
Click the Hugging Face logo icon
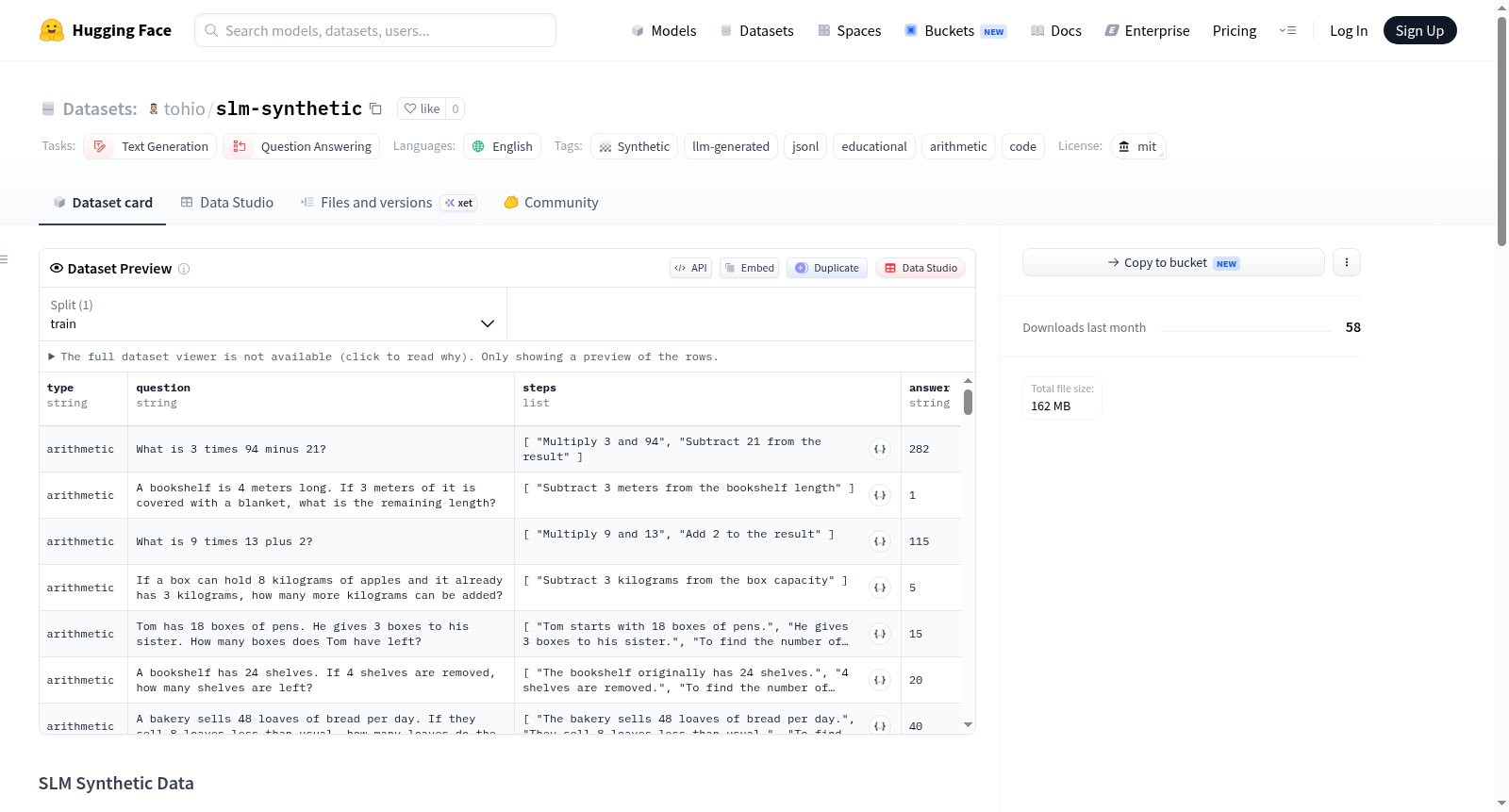tap(52, 30)
